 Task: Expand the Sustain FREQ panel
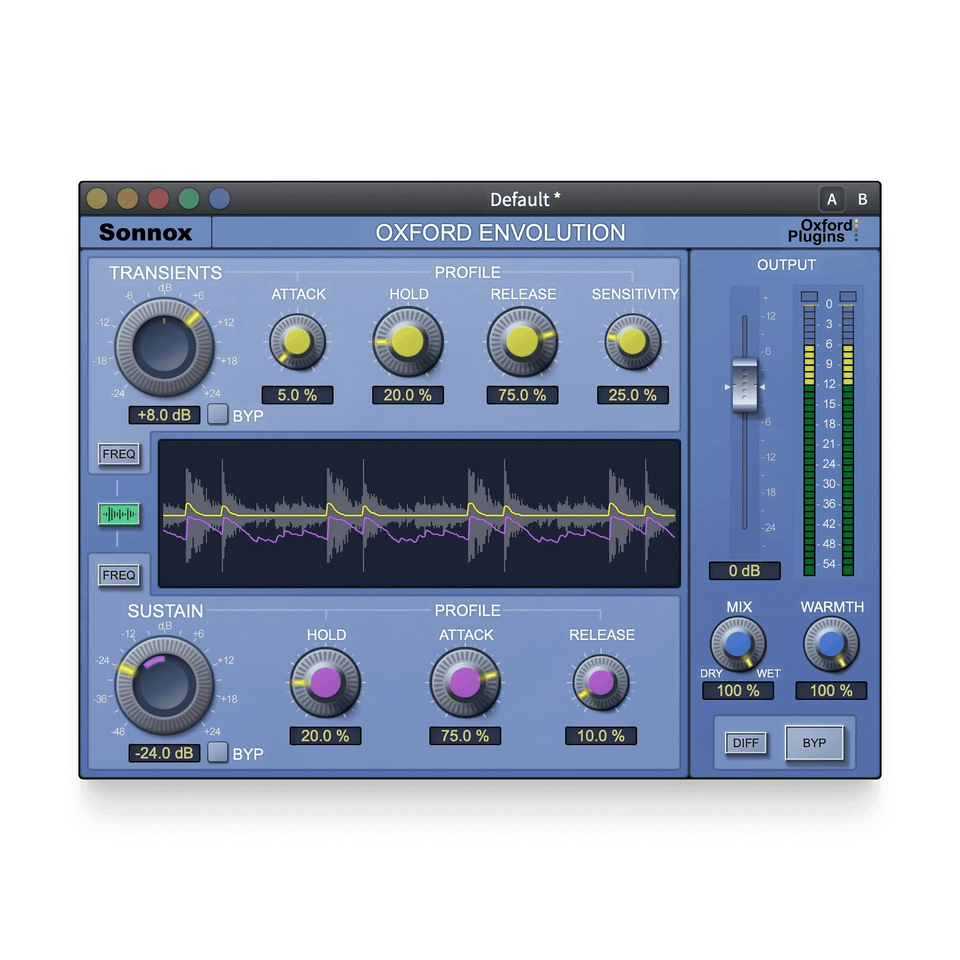click(119, 575)
